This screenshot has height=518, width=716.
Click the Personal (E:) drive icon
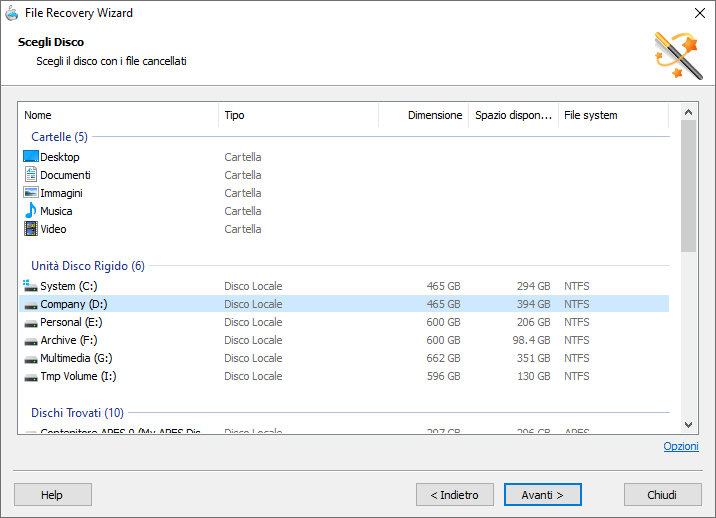click(31, 323)
